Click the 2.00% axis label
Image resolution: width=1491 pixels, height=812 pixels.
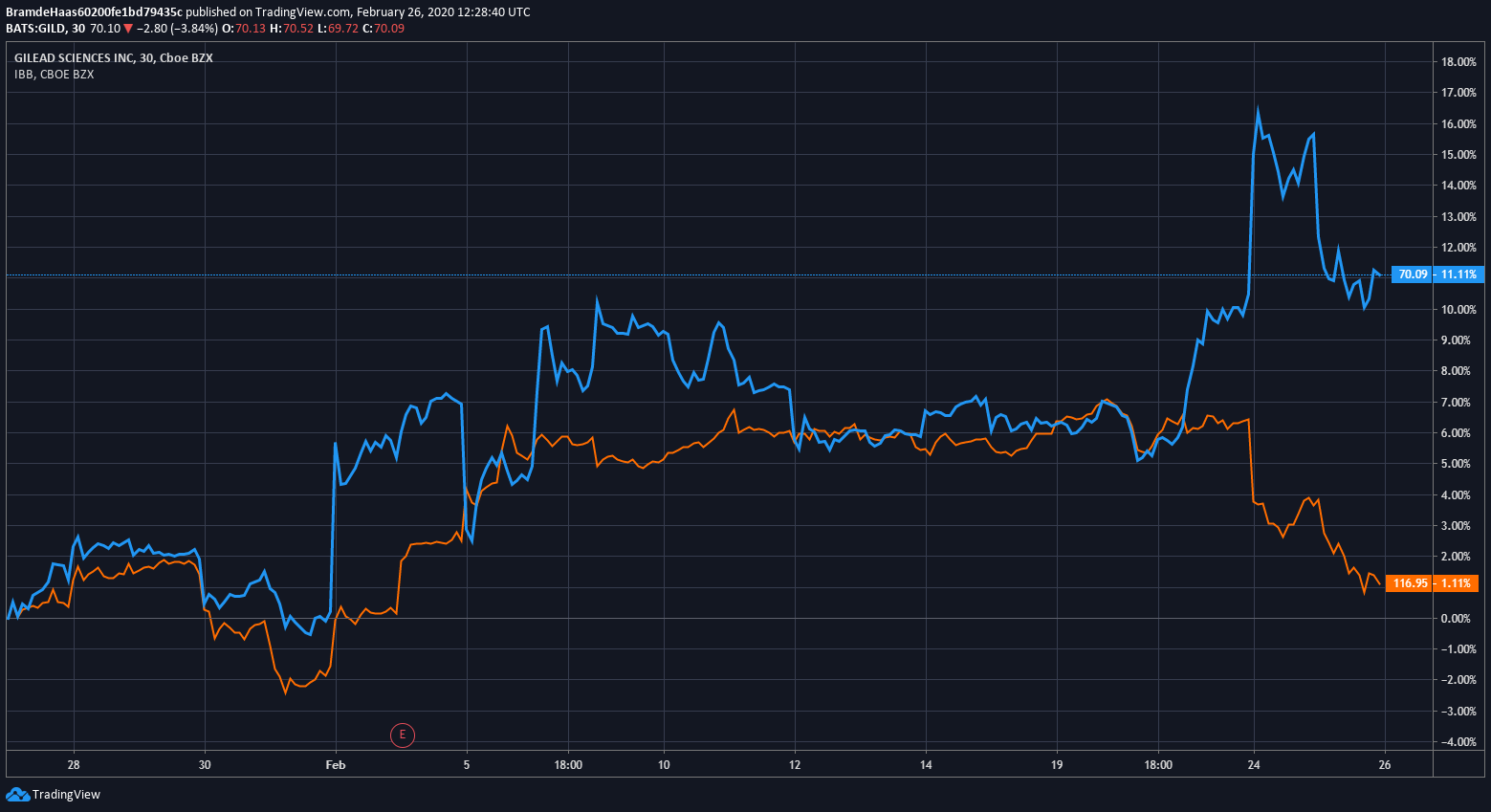tap(1456, 557)
